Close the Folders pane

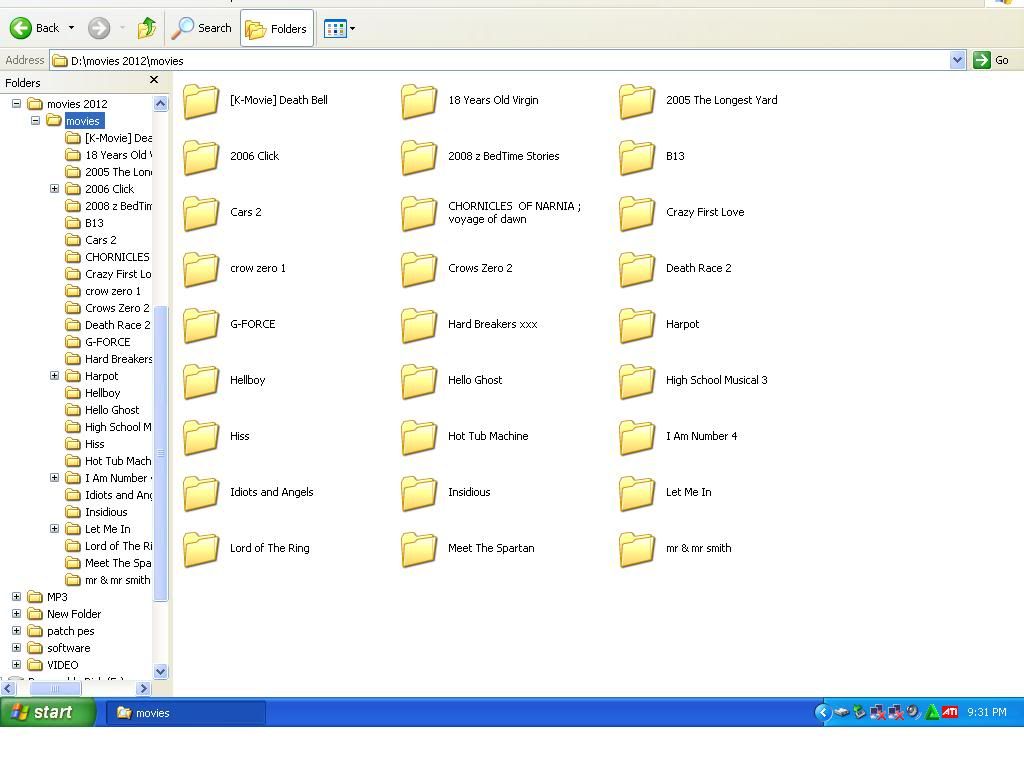[154, 80]
